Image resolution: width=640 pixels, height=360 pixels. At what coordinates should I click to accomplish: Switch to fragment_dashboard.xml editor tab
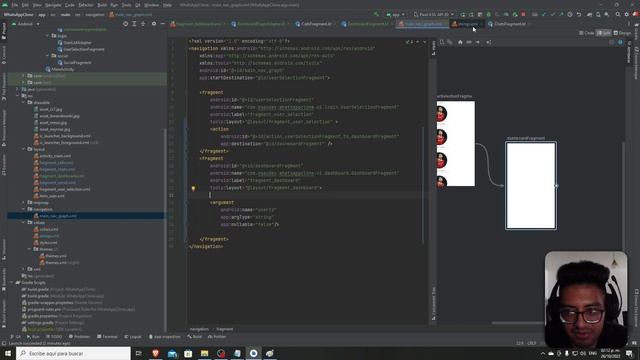(198, 24)
